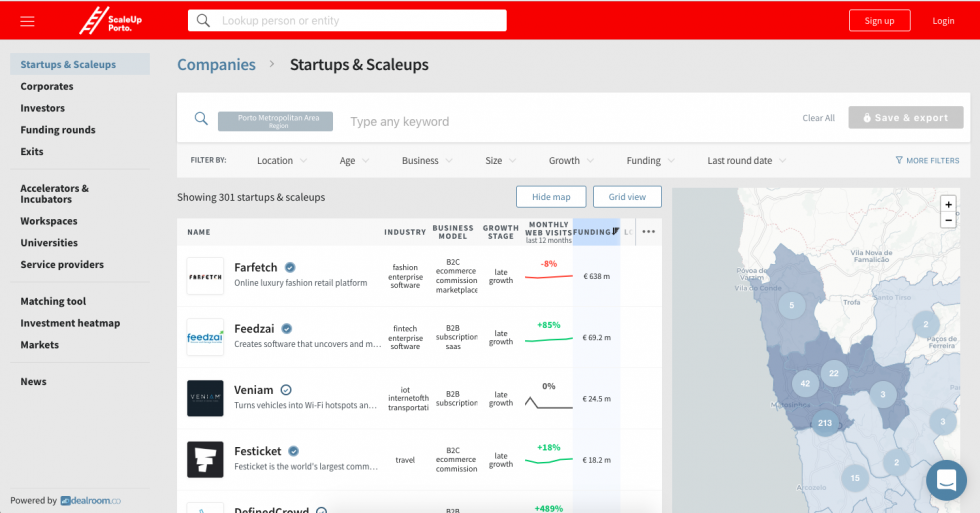Click Clear All filters
Screen dimensions: 980x513
818,118
